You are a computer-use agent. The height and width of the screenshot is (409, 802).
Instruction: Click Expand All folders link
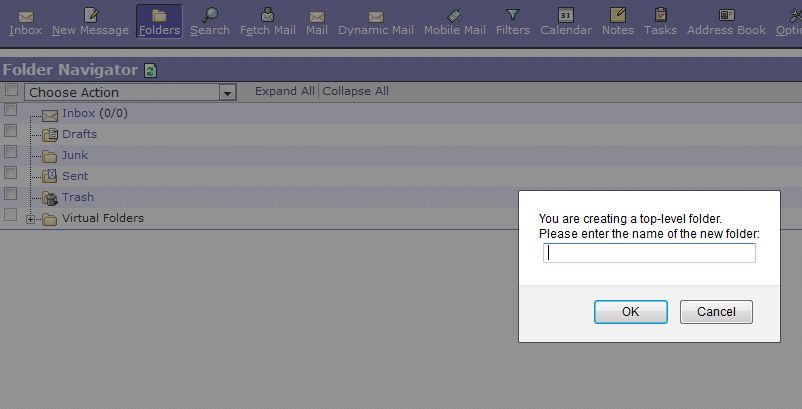pos(284,91)
